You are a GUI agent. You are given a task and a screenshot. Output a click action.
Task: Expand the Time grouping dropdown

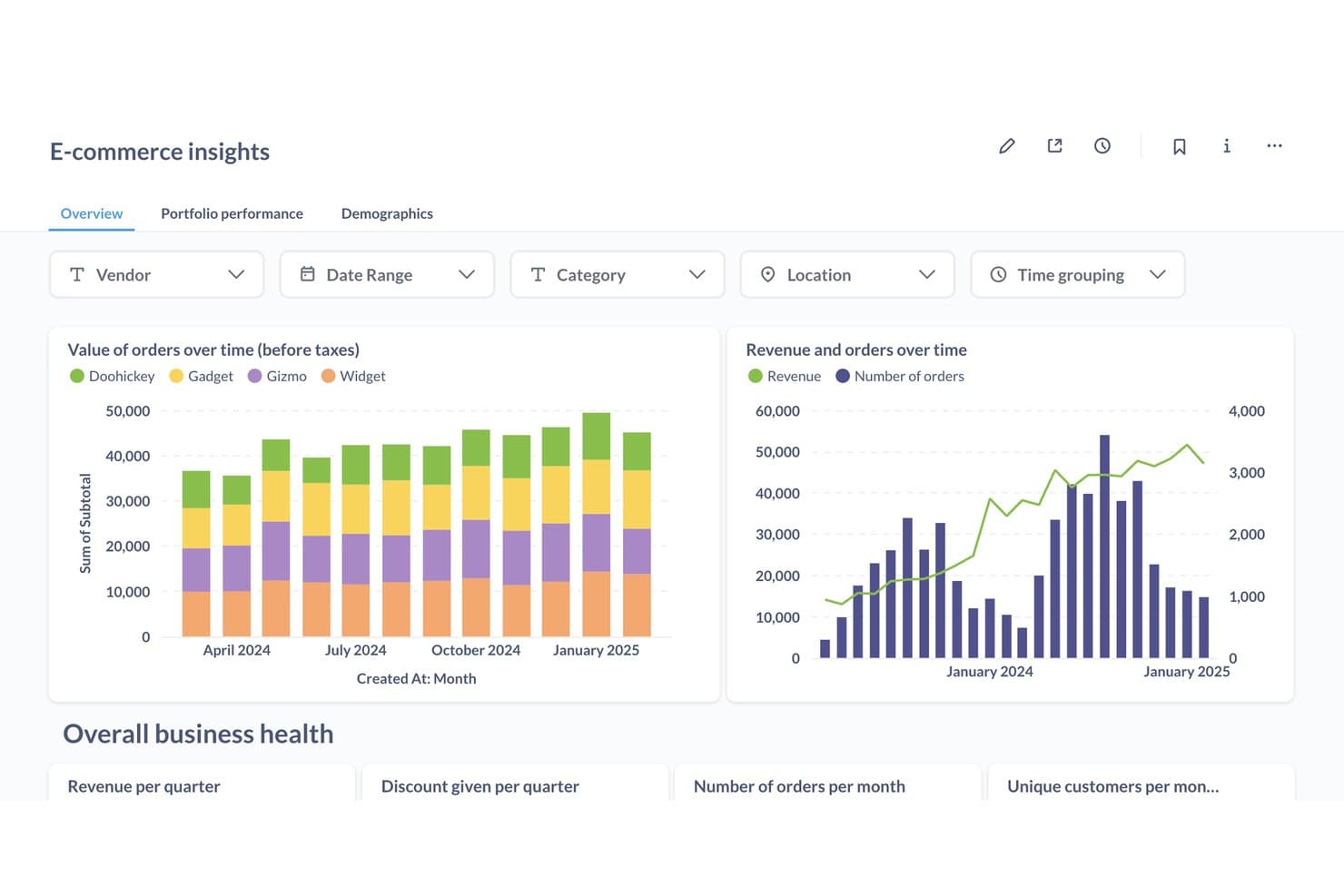point(1078,274)
